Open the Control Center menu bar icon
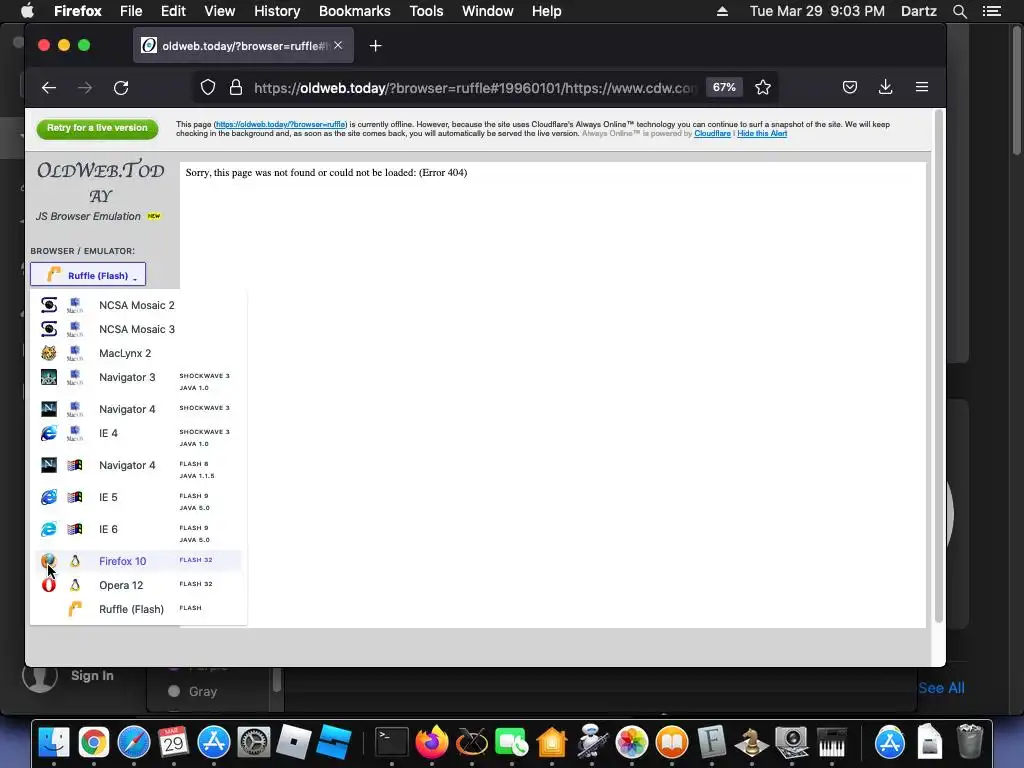Viewport: 1024px width, 768px height. pyautogui.click(x=991, y=11)
